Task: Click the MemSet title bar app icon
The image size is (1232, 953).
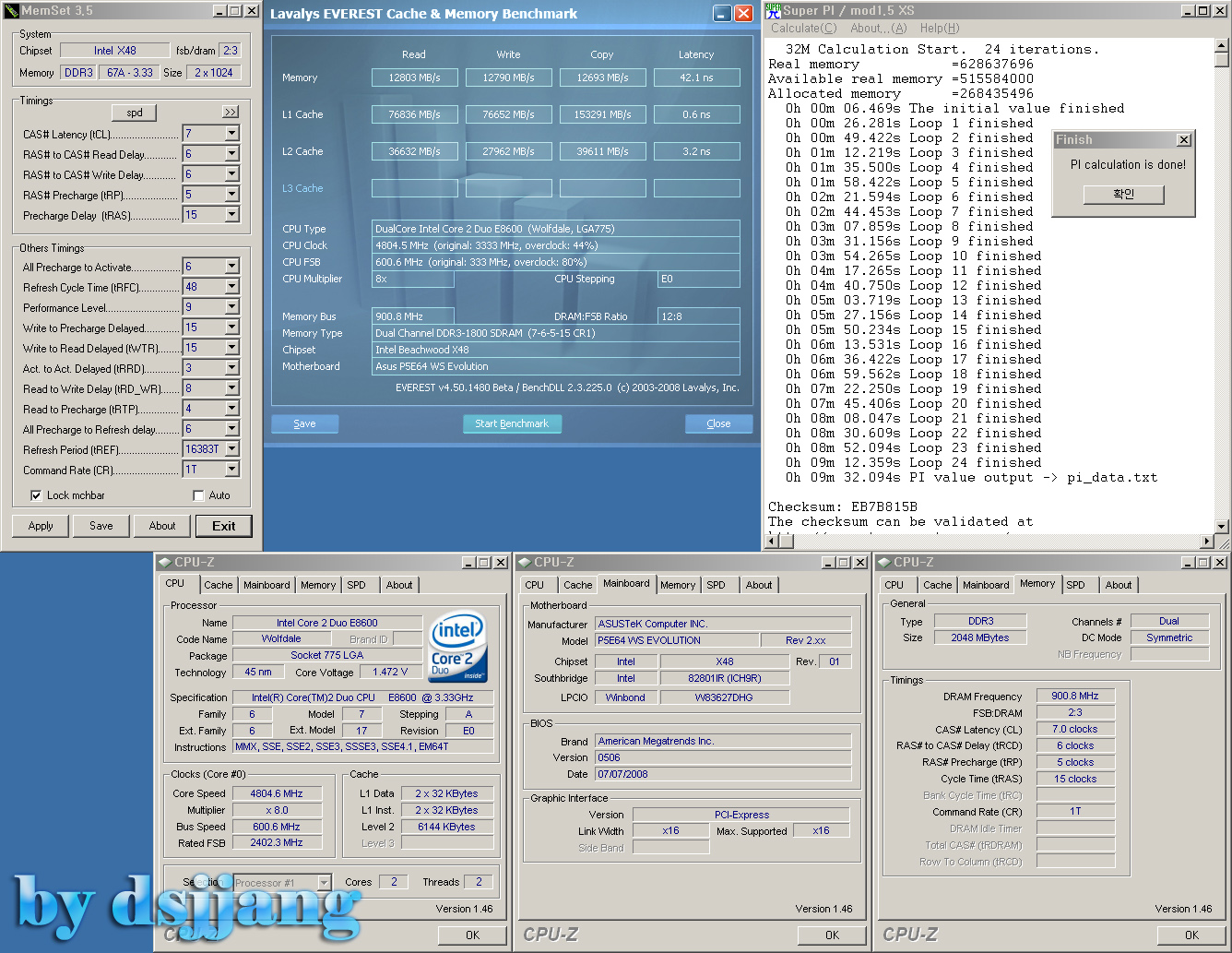Action: click(x=11, y=11)
